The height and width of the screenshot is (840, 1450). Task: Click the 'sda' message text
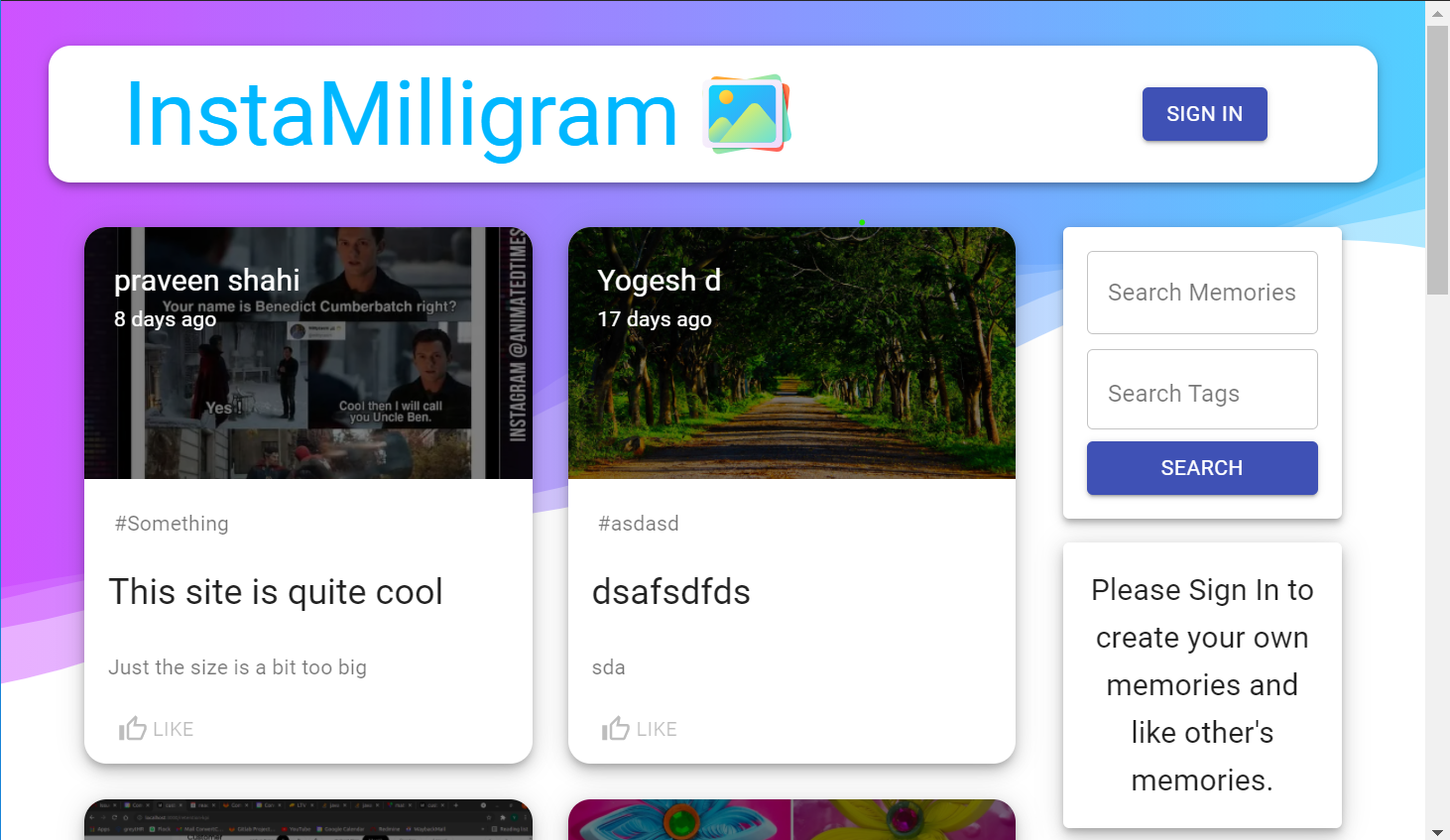click(609, 667)
